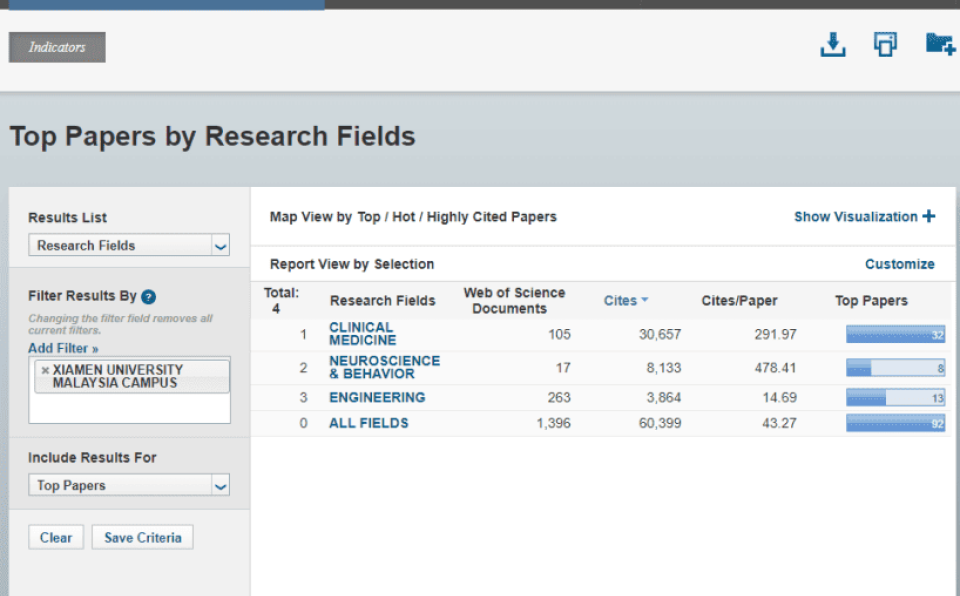Screen dimensions: 960x596
Task: Click the Filter Results By help icon
Action: (148, 297)
